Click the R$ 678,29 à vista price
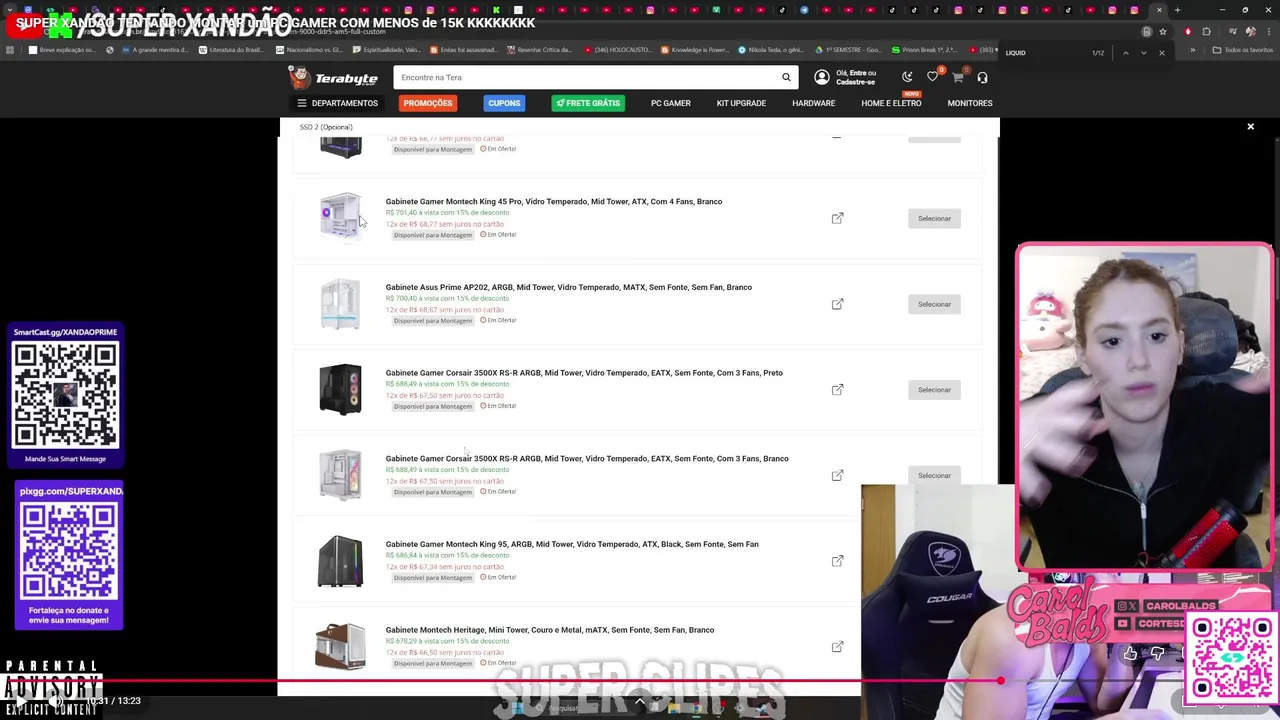 (x=447, y=641)
